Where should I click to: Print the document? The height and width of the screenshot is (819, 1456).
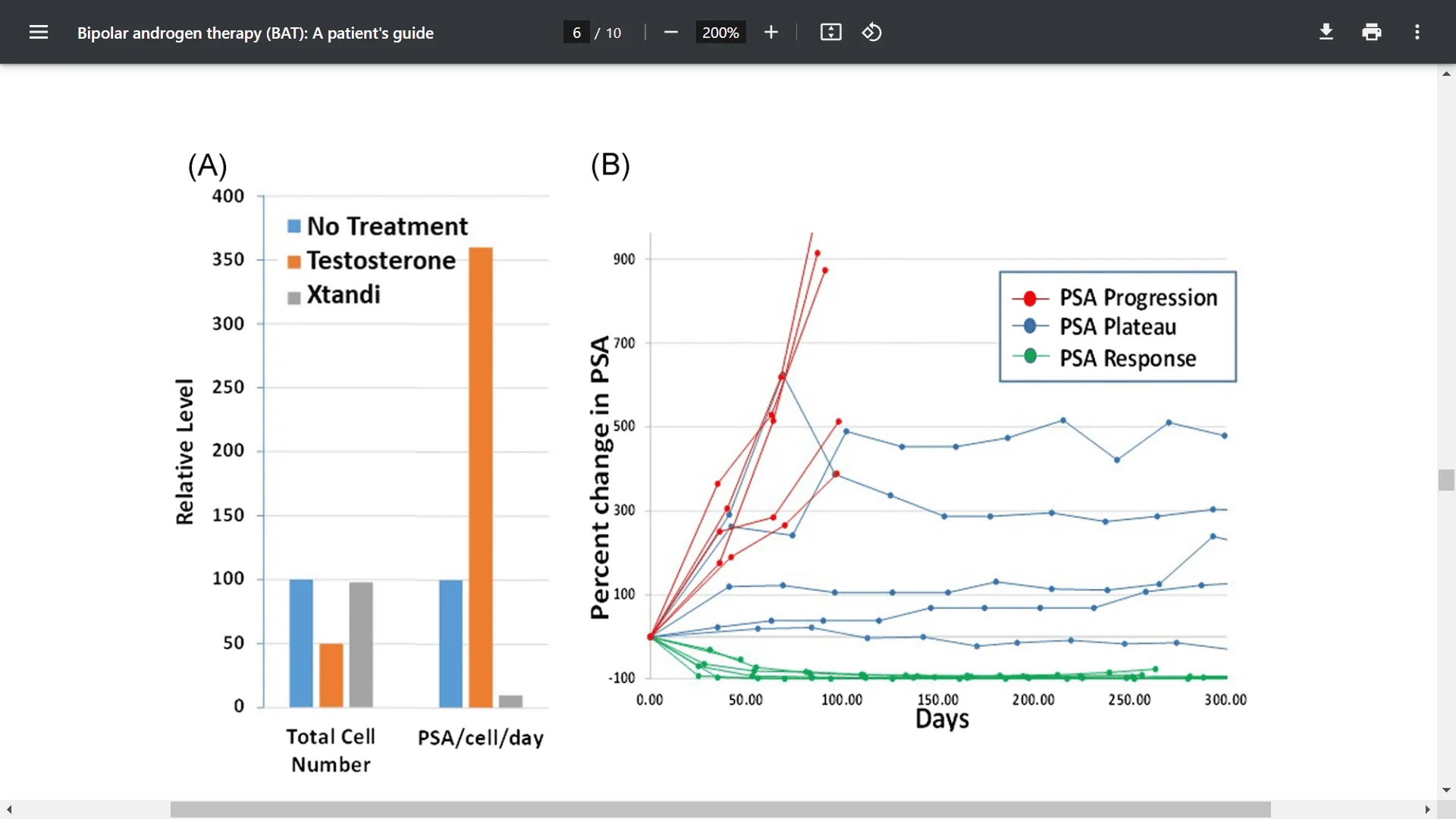(x=1372, y=32)
